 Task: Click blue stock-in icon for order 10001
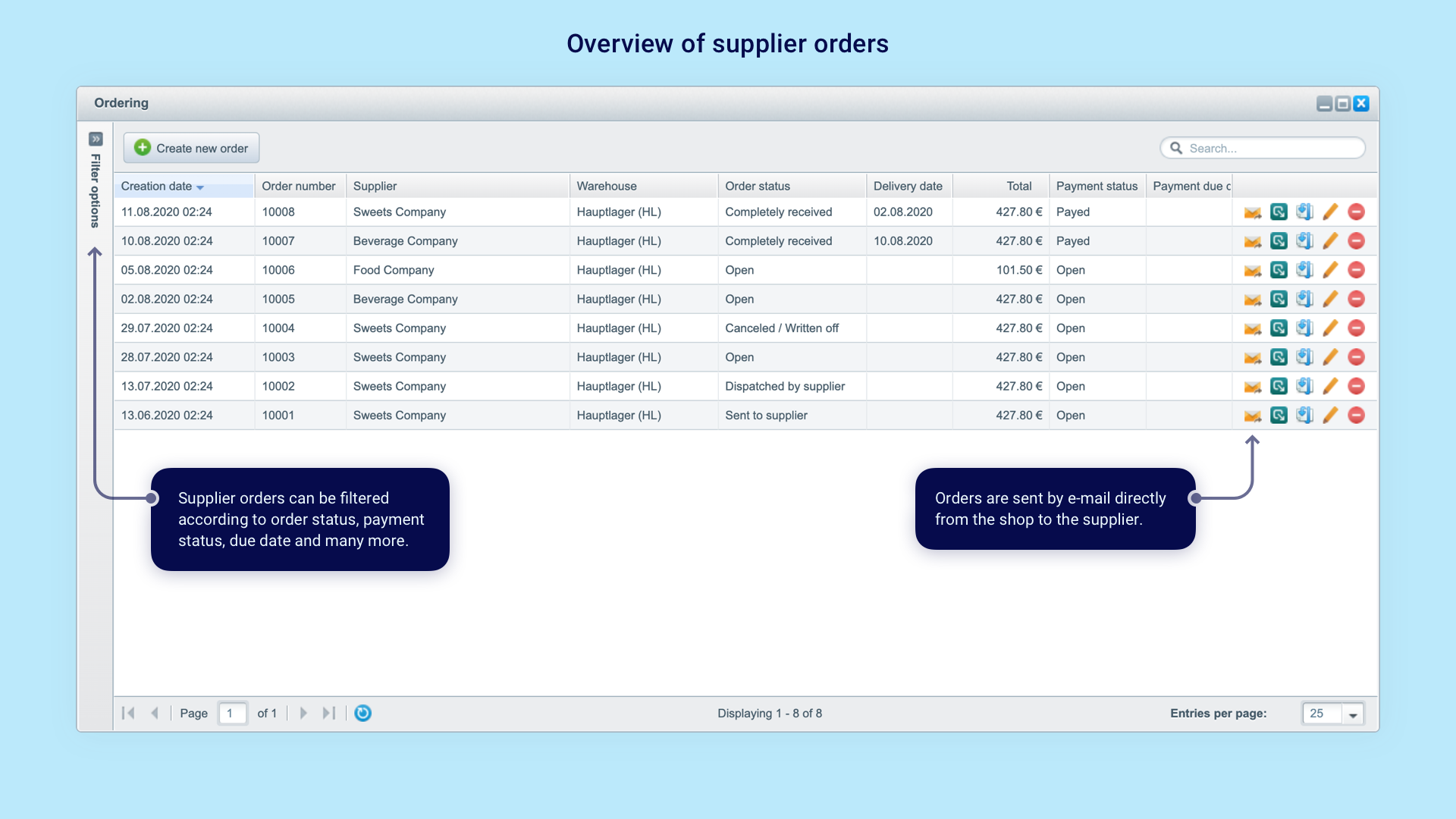point(1304,416)
